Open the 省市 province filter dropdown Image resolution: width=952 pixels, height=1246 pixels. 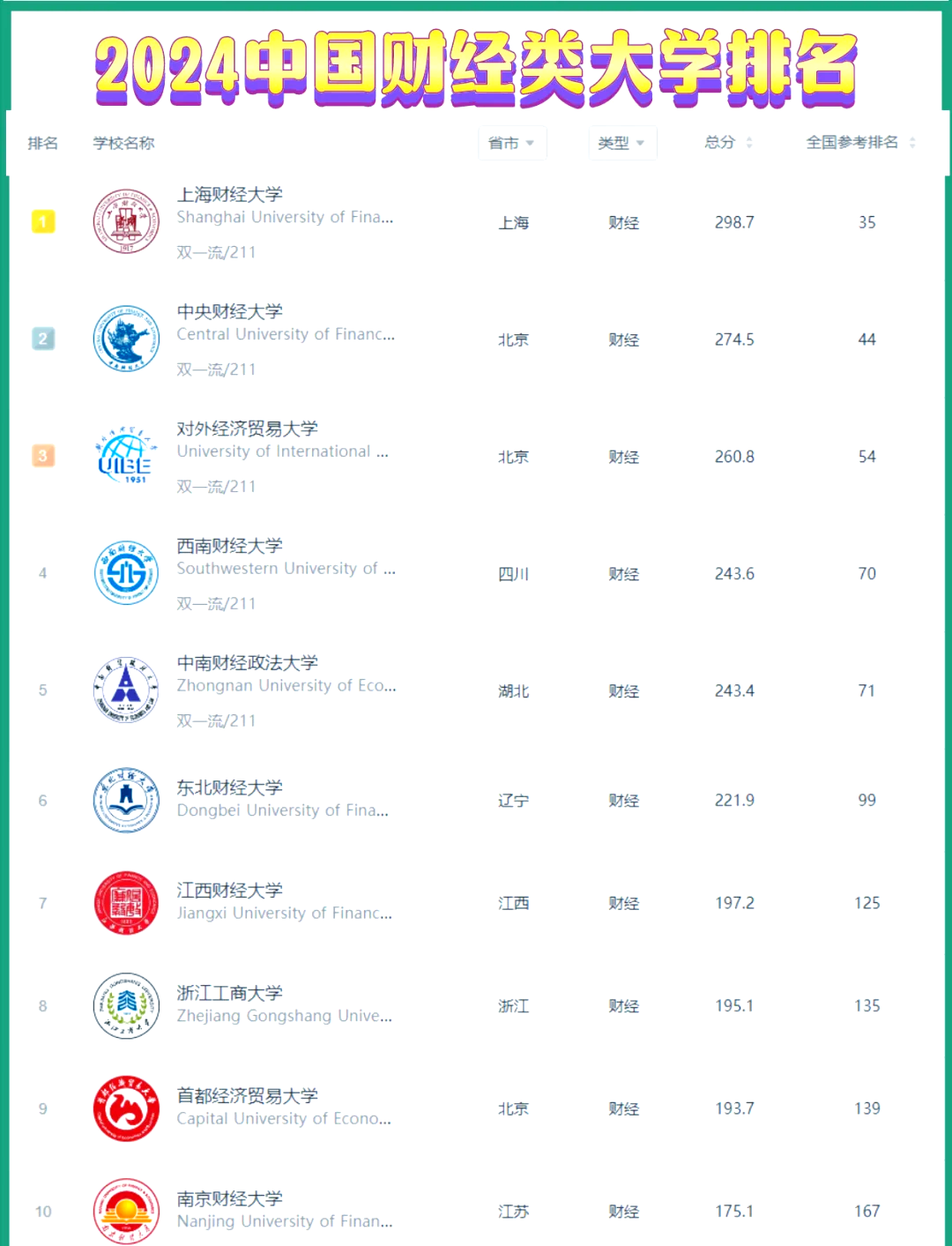tap(512, 143)
